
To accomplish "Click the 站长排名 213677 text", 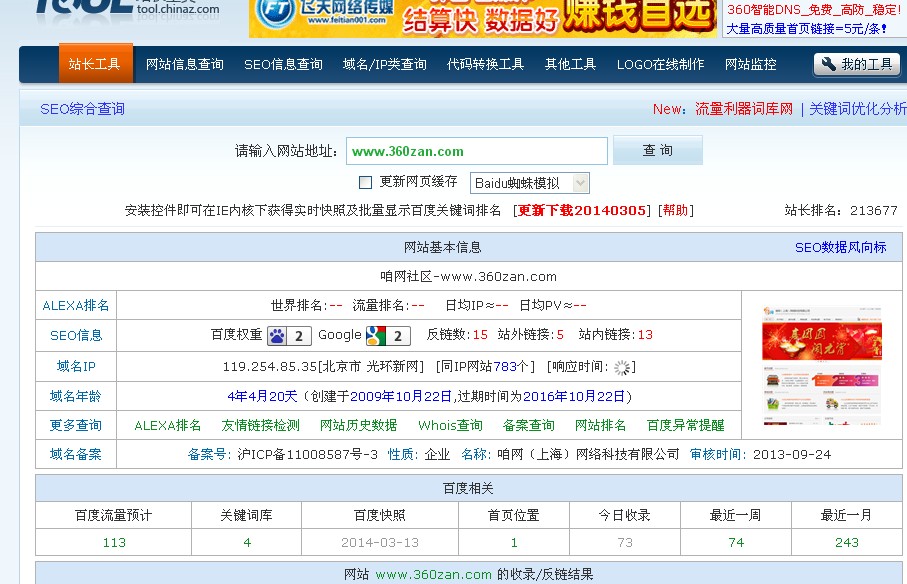I will (x=841, y=210).
